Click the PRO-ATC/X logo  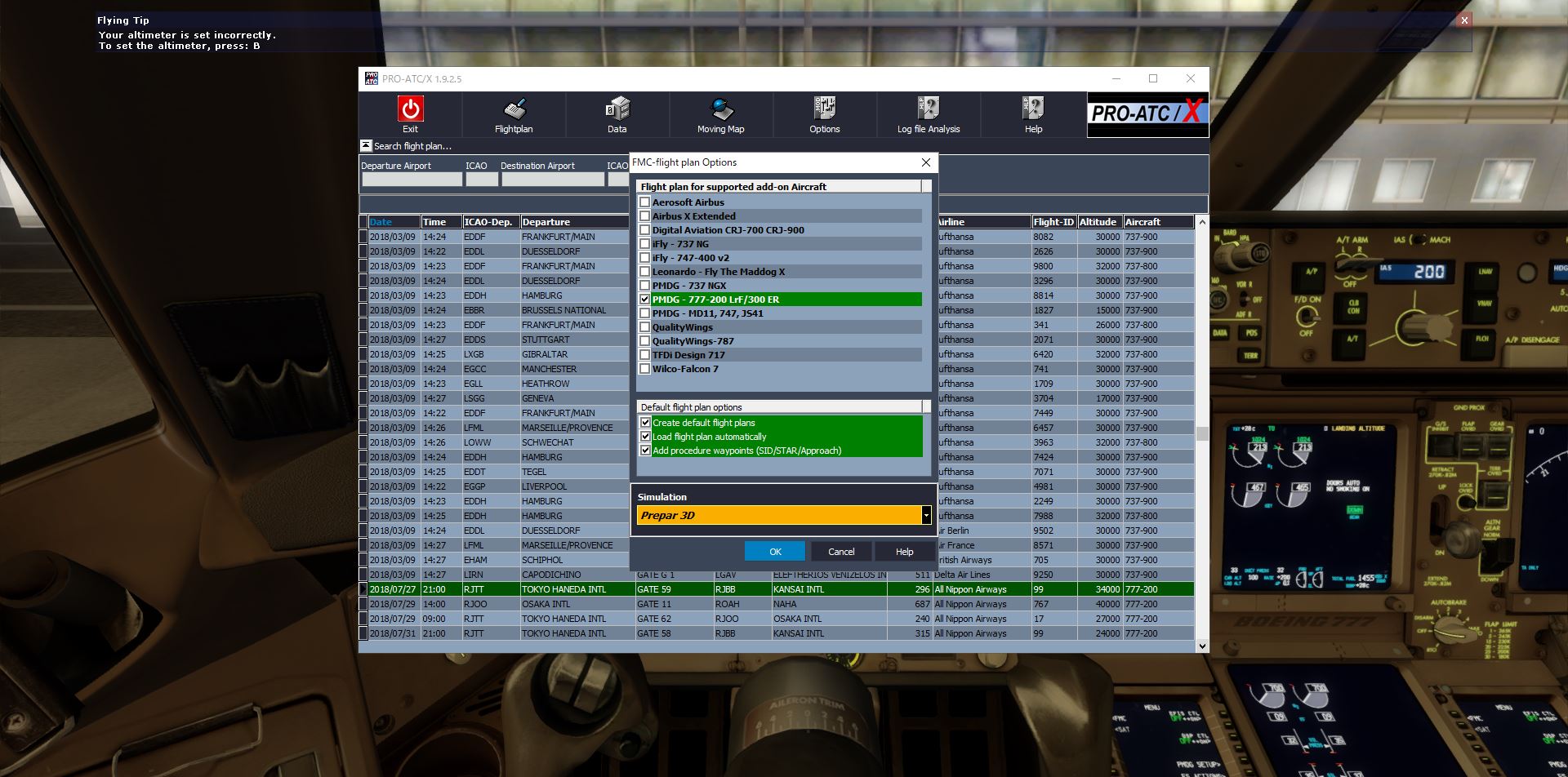point(1147,113)
